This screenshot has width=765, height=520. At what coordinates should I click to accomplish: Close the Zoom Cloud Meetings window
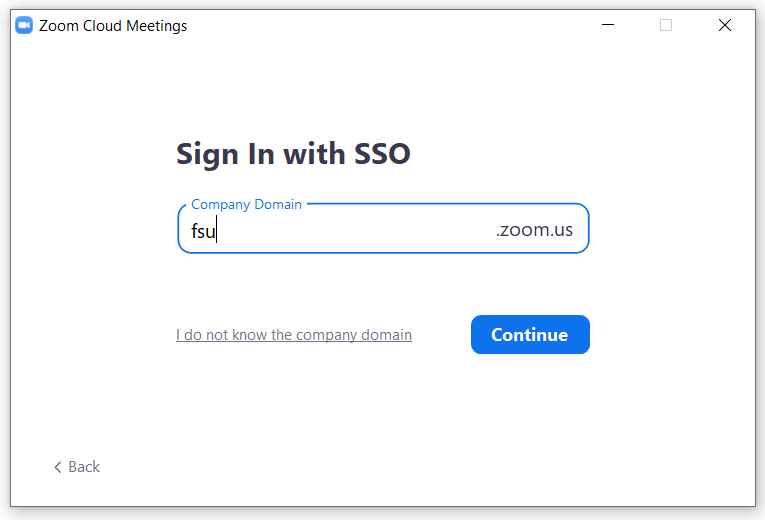click(725, 26)
